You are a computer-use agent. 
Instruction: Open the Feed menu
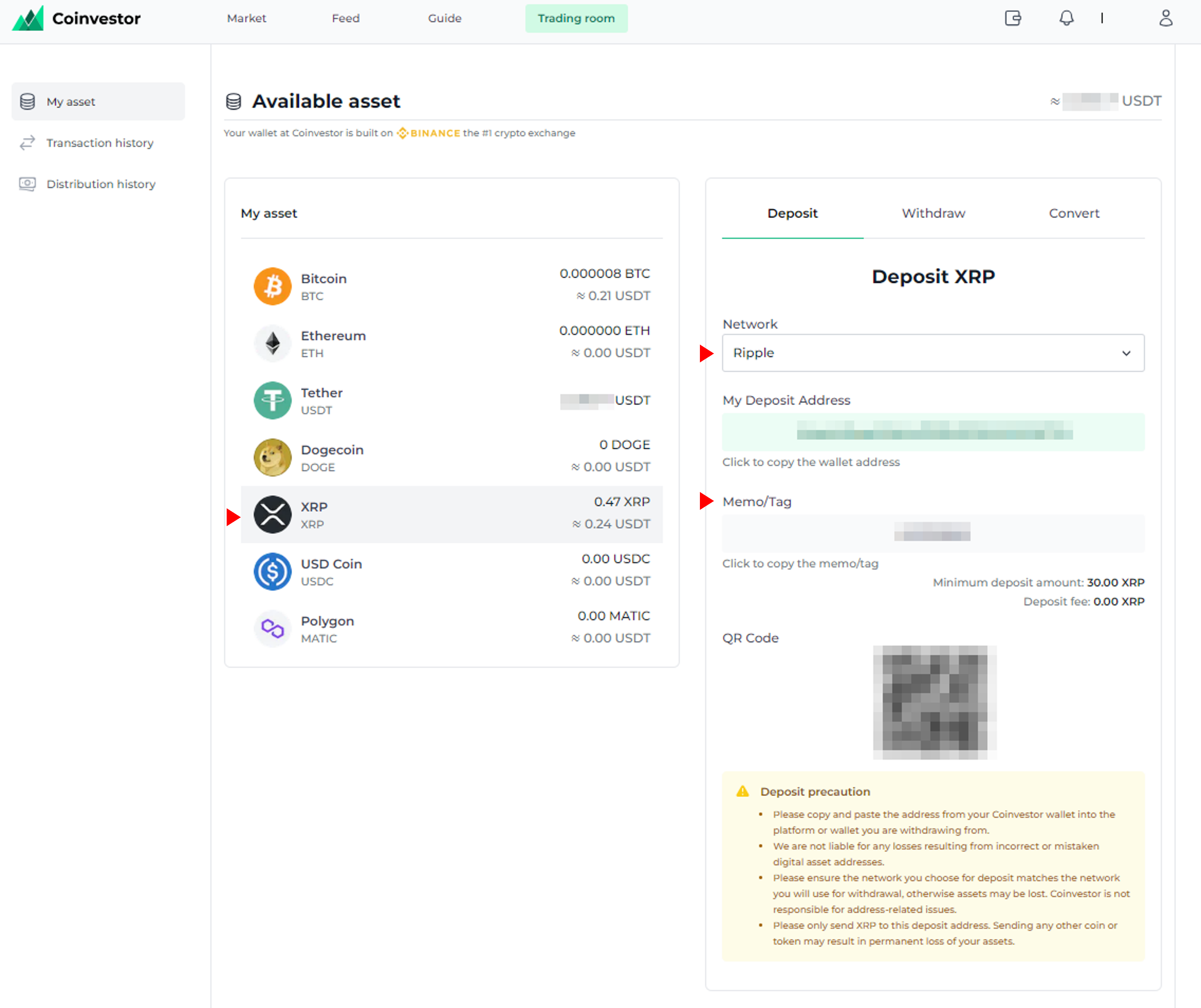[x=345, y=18]
